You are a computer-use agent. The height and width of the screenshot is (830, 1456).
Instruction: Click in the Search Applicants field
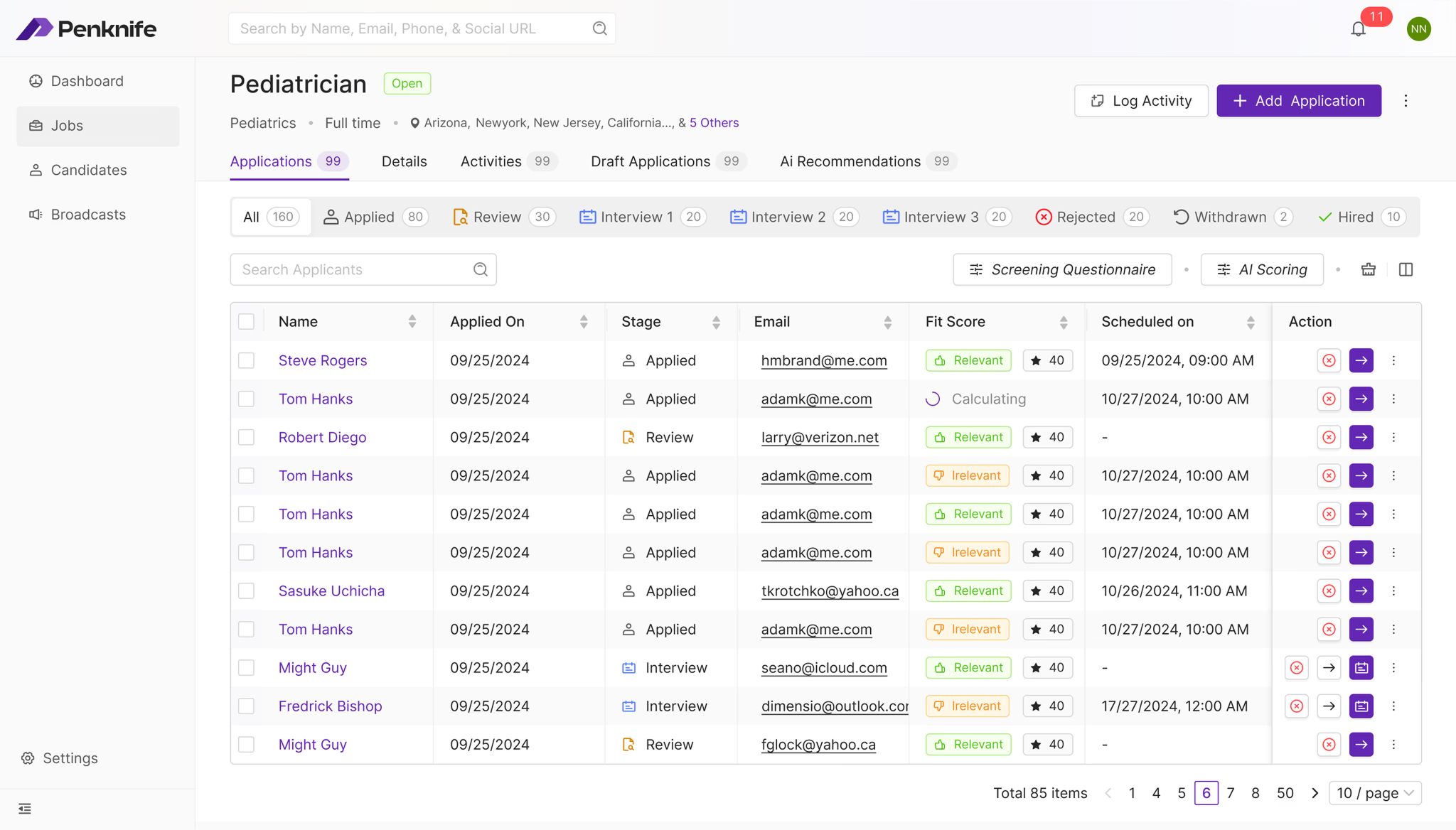[x=363, y=269]
